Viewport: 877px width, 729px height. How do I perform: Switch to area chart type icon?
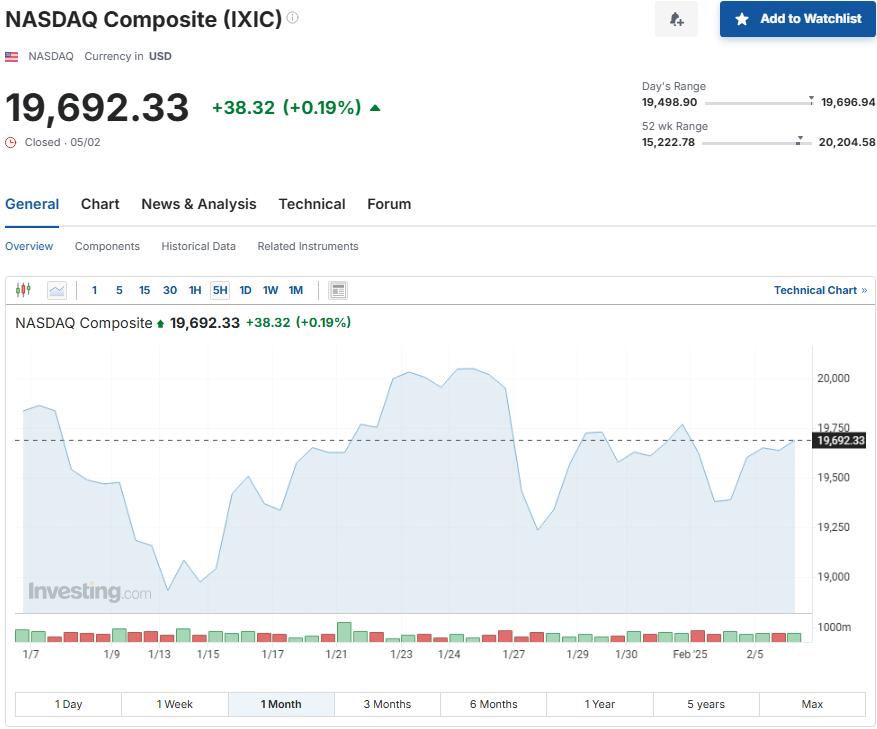pos(56,290)
